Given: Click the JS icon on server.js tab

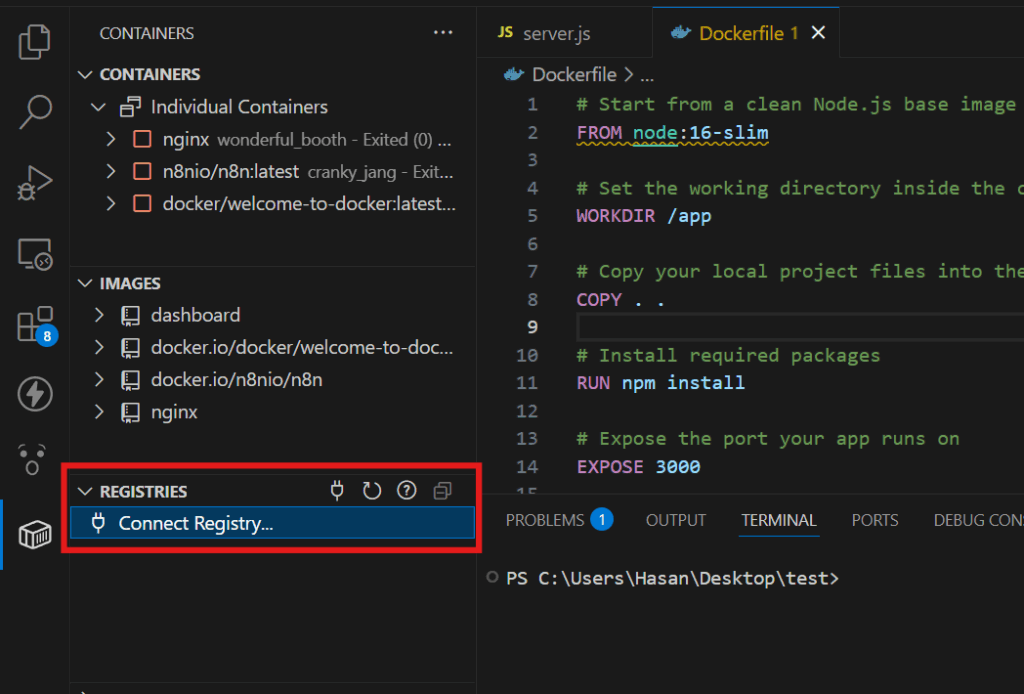Looking at the screenshot, I should point(505,32).
